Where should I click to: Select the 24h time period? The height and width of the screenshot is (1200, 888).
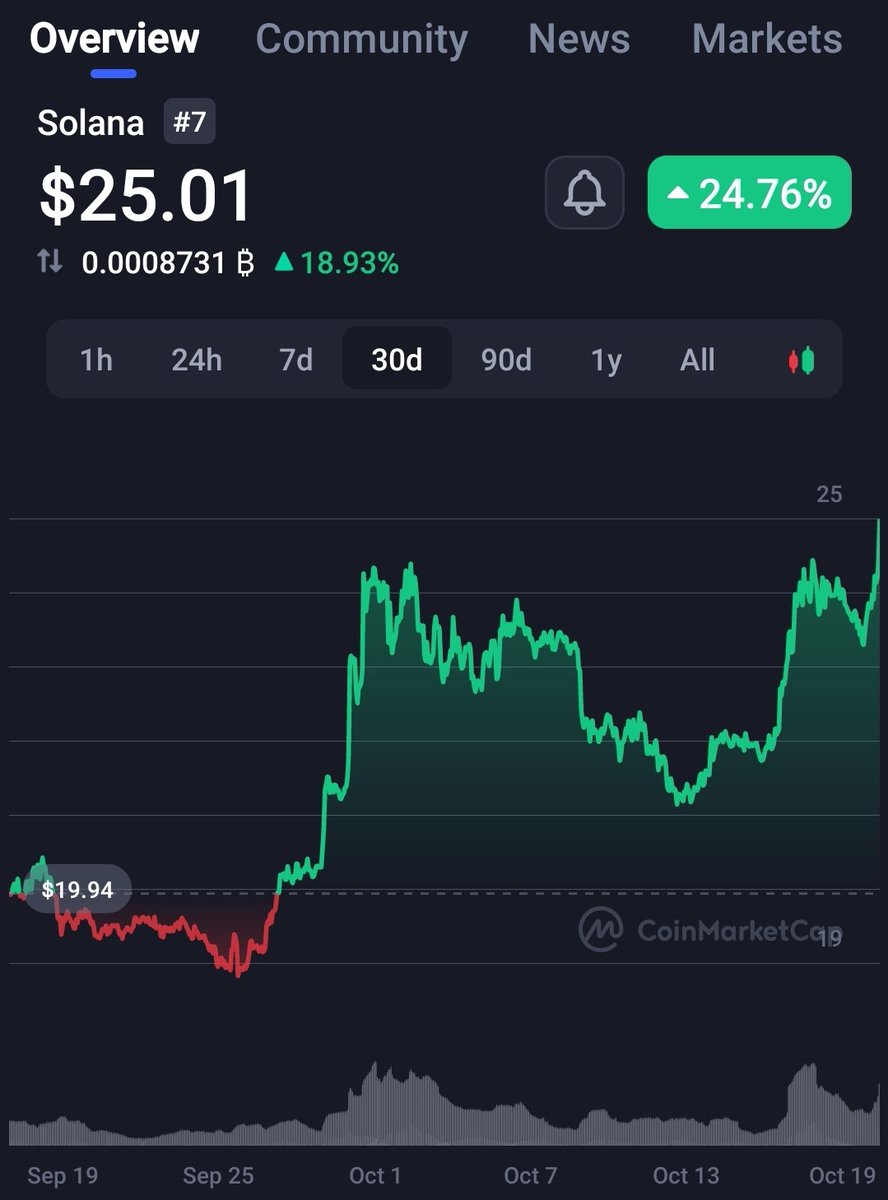click(196, 360)
